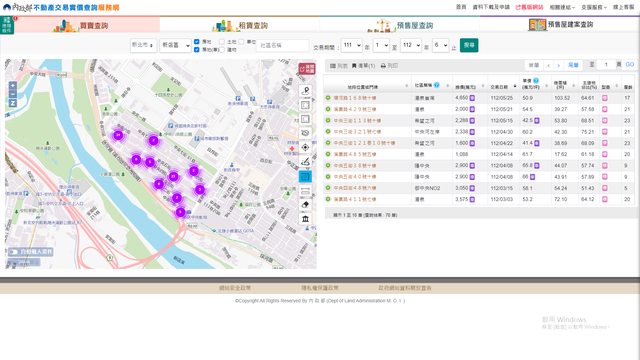Click the green expand icon on first result row
This screenshot has width=640, height=360.
[328, 98]
